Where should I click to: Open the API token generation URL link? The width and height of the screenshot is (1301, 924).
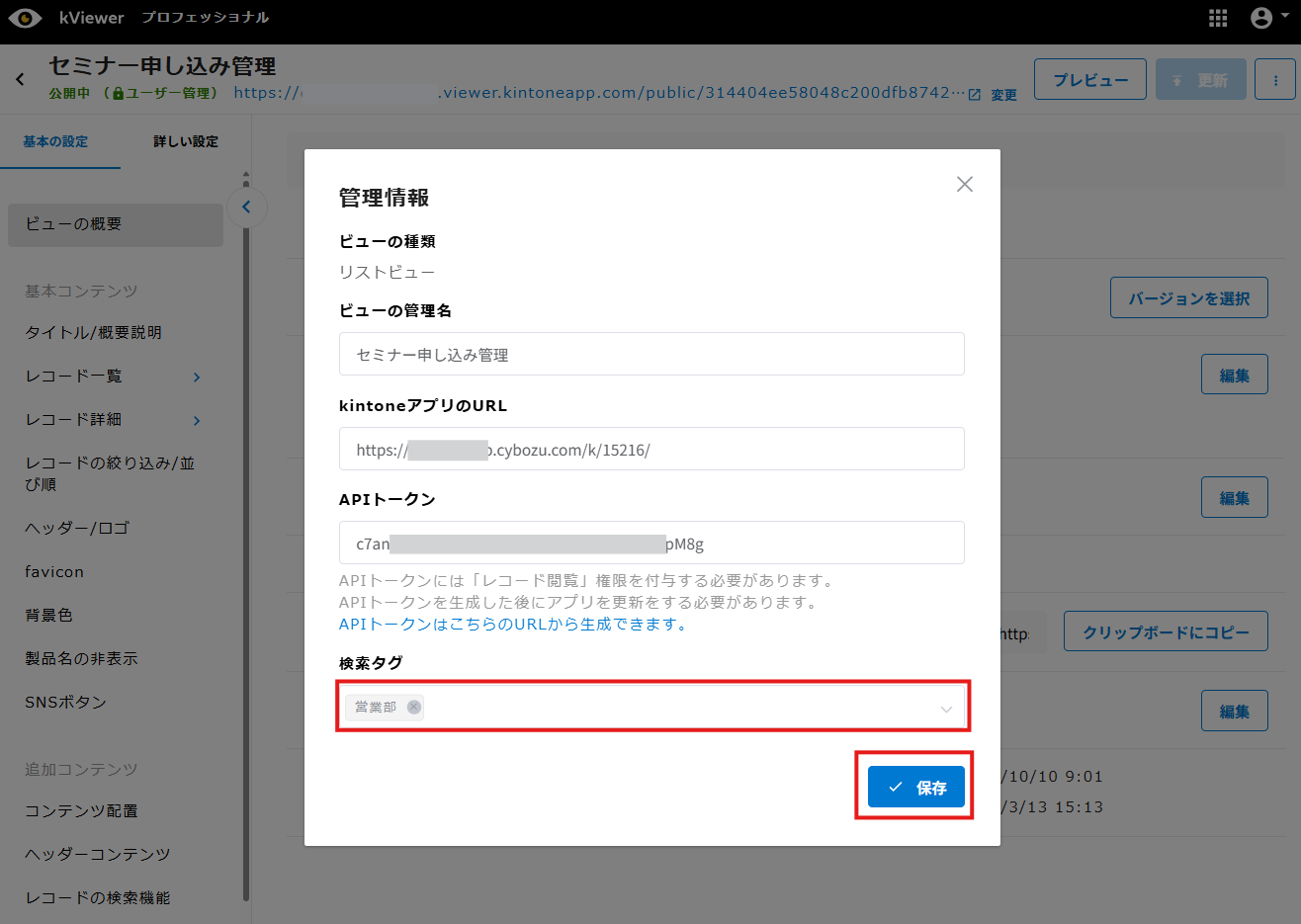click(x=513, y=625)
